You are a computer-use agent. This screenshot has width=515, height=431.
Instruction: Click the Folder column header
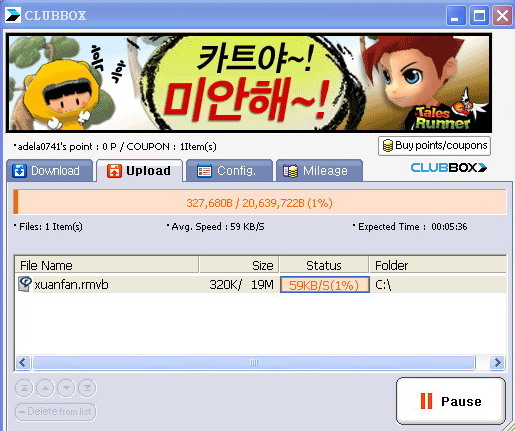click(x=438, y=265)
